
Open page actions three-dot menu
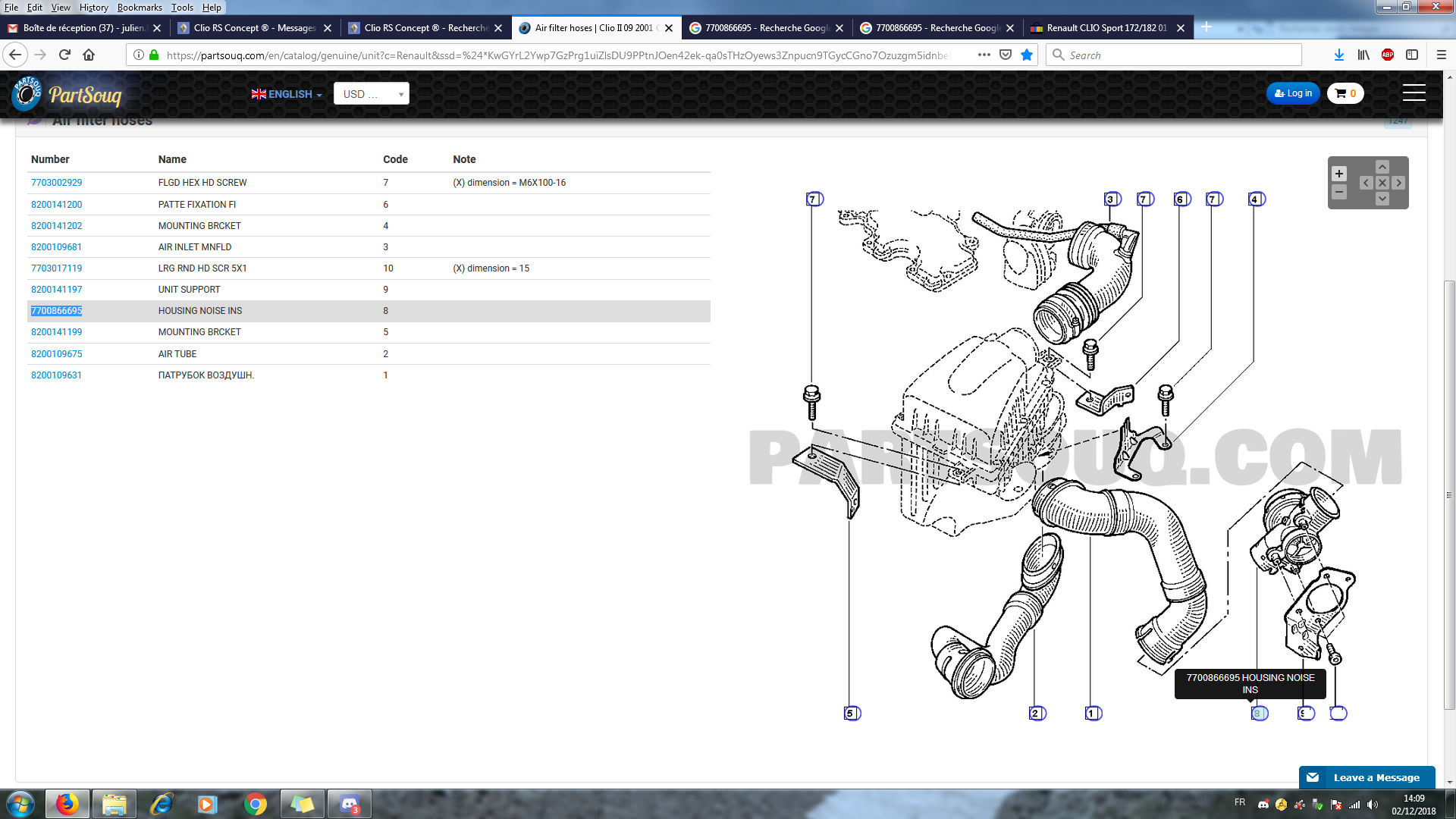pos(984,55)
